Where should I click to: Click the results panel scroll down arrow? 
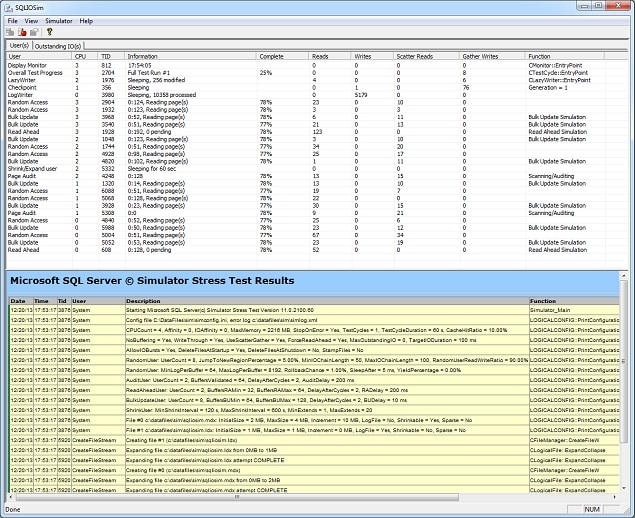pyautogui.click(x=624, y=488)
